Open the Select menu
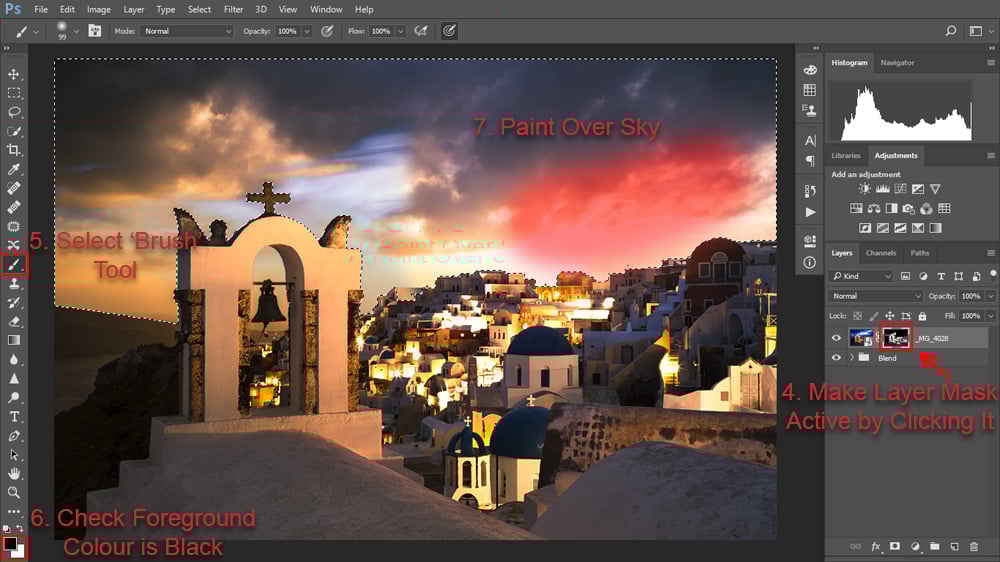This screenshot has height=562, width=1000. tap(199, 10)
